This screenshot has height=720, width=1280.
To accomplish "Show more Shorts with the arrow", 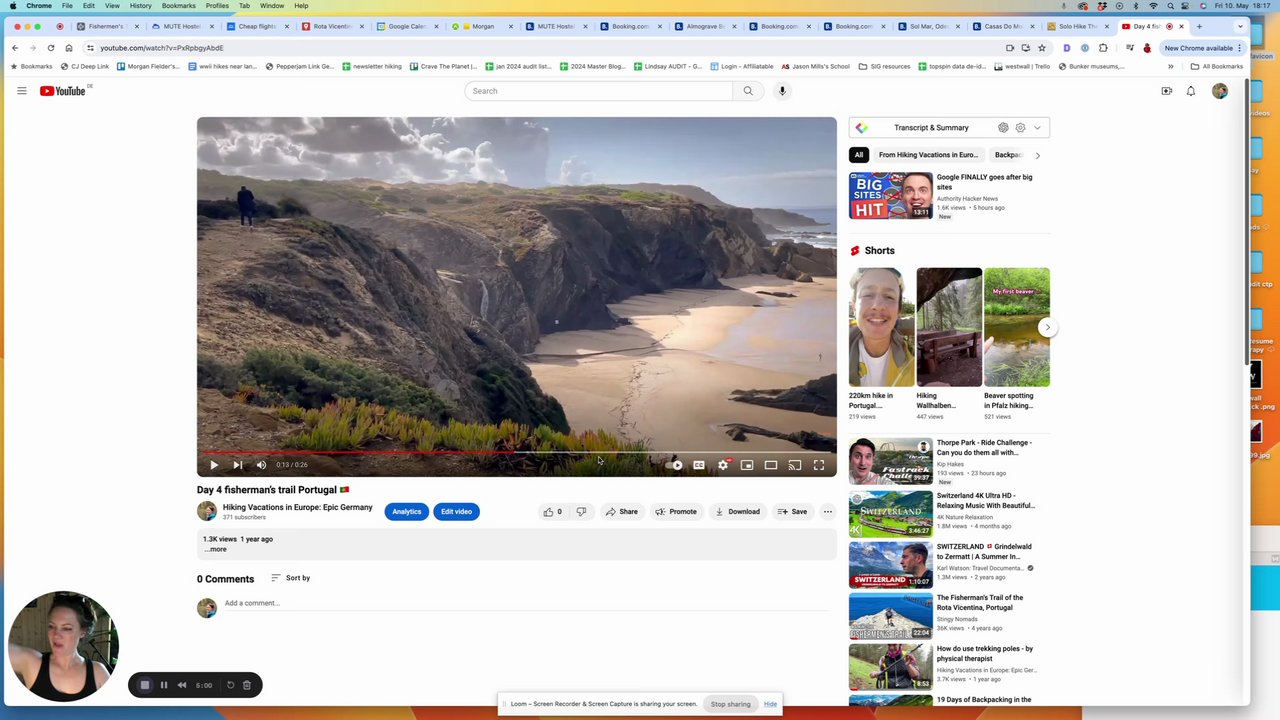I will pyautogui.click(x=1047, y=327).
